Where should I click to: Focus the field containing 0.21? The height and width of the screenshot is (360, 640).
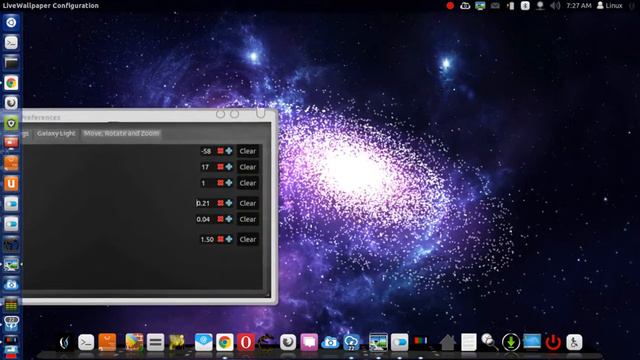(205, 203)
